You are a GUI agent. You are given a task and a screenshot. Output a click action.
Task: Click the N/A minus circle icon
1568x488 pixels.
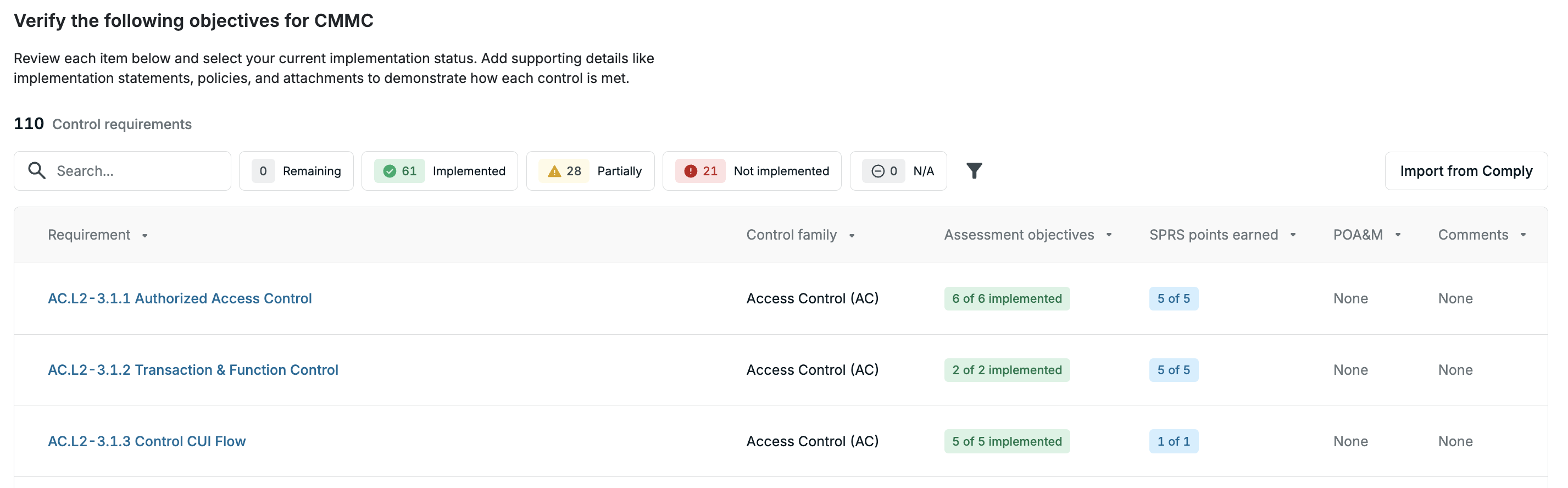point(878,171)
